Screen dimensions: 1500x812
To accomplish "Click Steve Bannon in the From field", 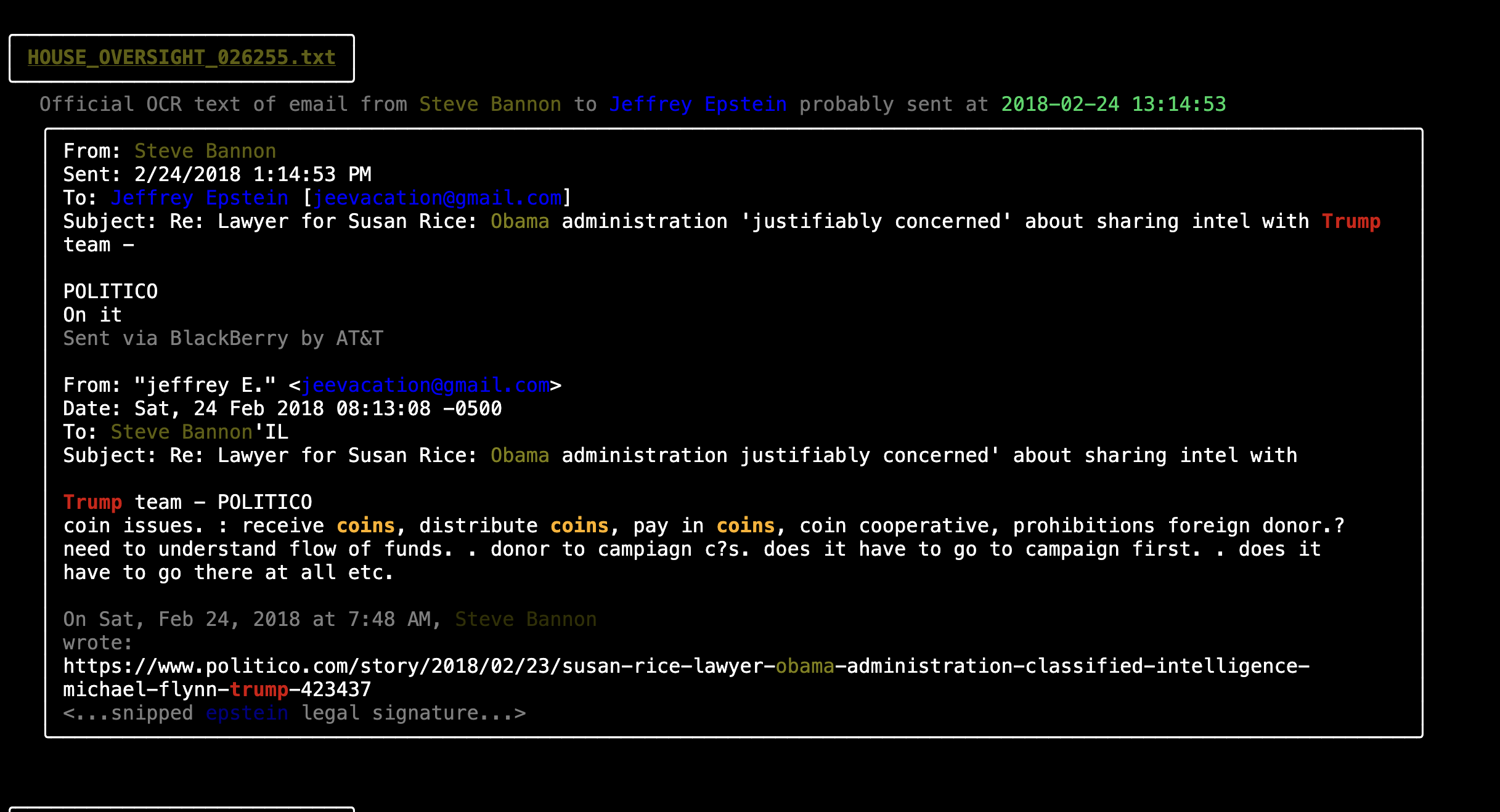I will pos(205,151).
